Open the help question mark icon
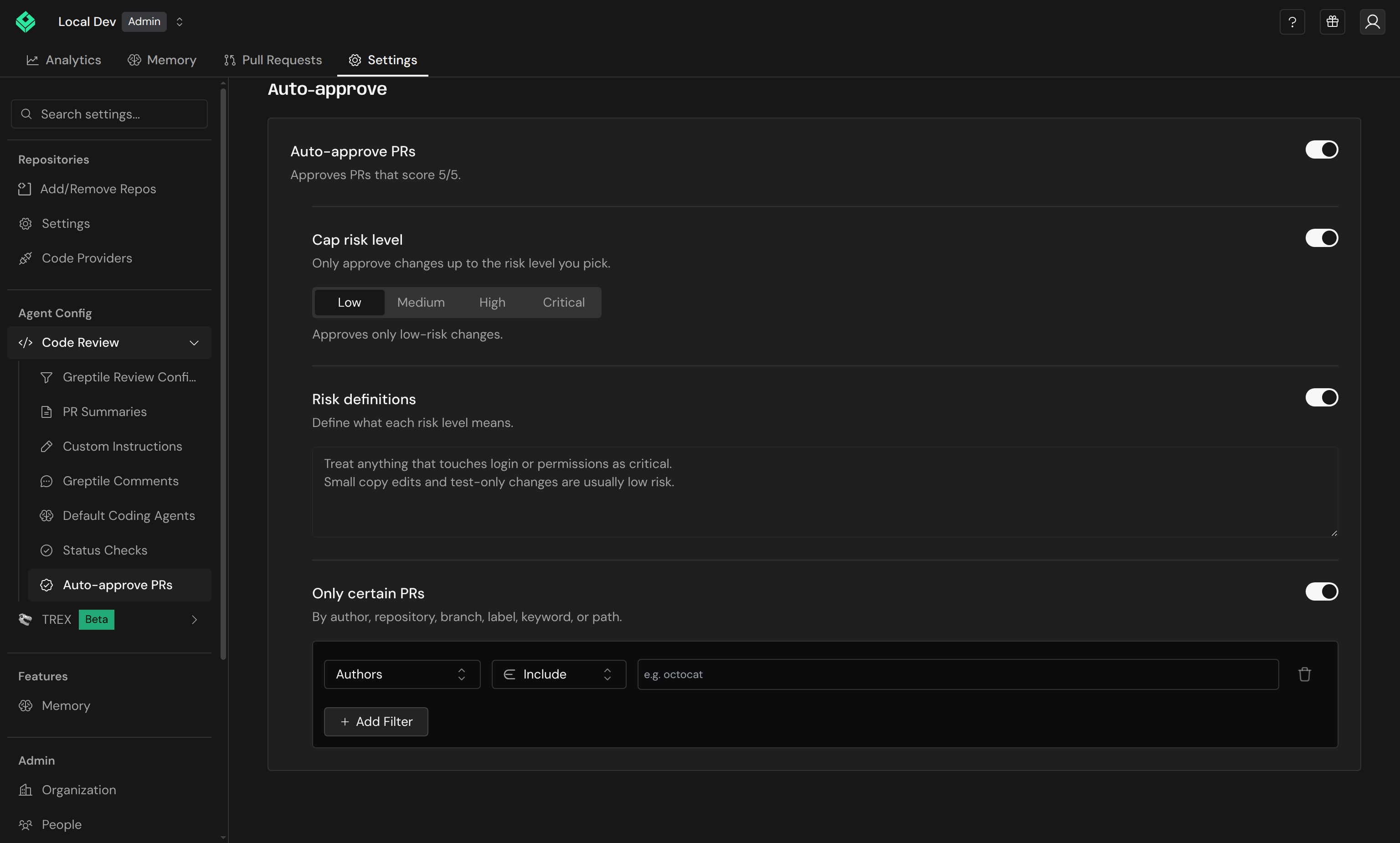This screenshot has height=843, width=1400. coord(1292,21)
